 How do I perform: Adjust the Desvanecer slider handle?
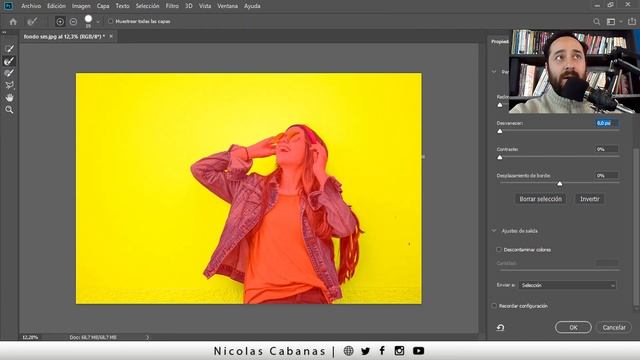pos(500,131)
